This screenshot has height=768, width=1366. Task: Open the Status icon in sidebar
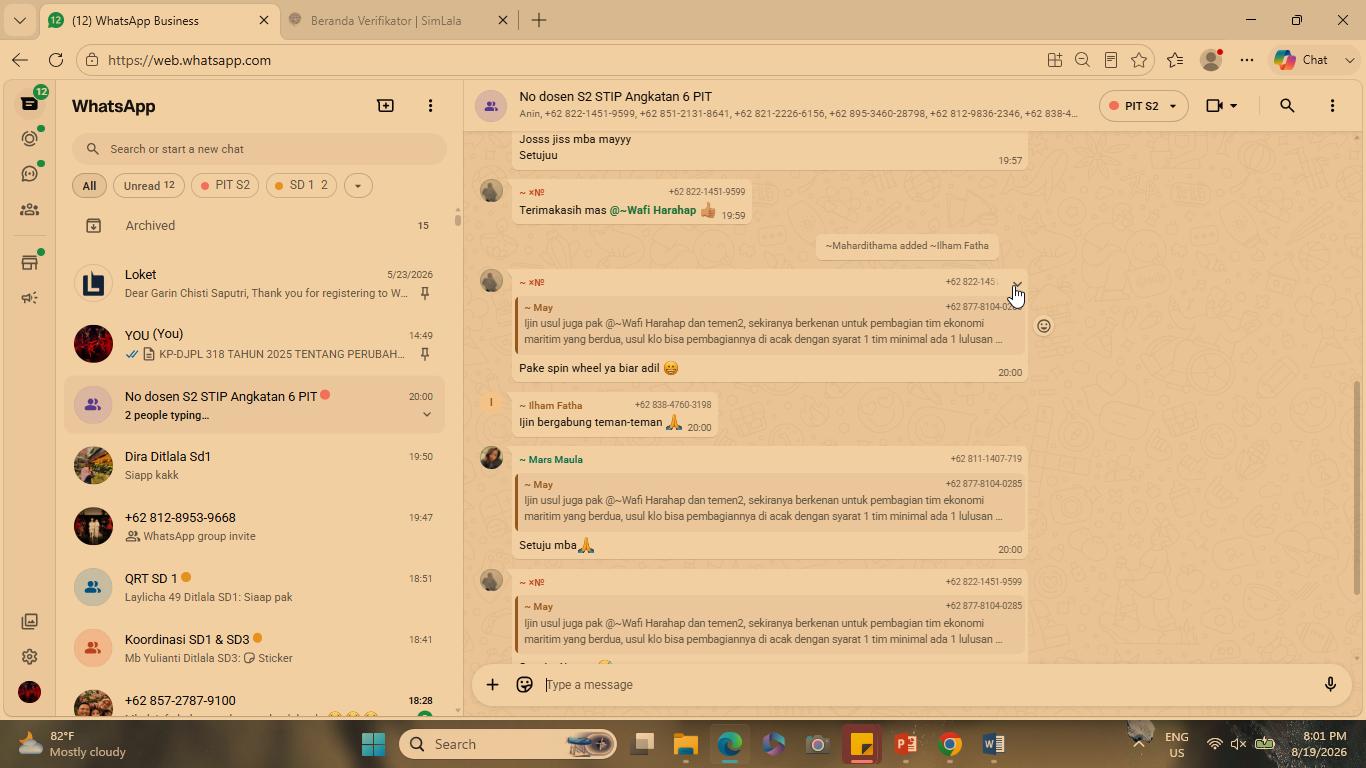29,138
